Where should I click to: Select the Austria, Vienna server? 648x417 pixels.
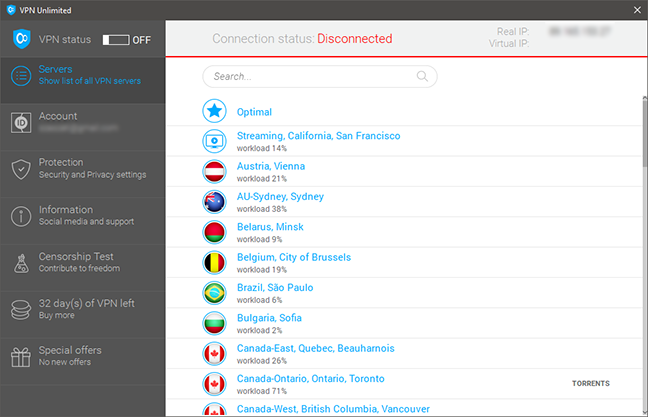tap(406, 172)
